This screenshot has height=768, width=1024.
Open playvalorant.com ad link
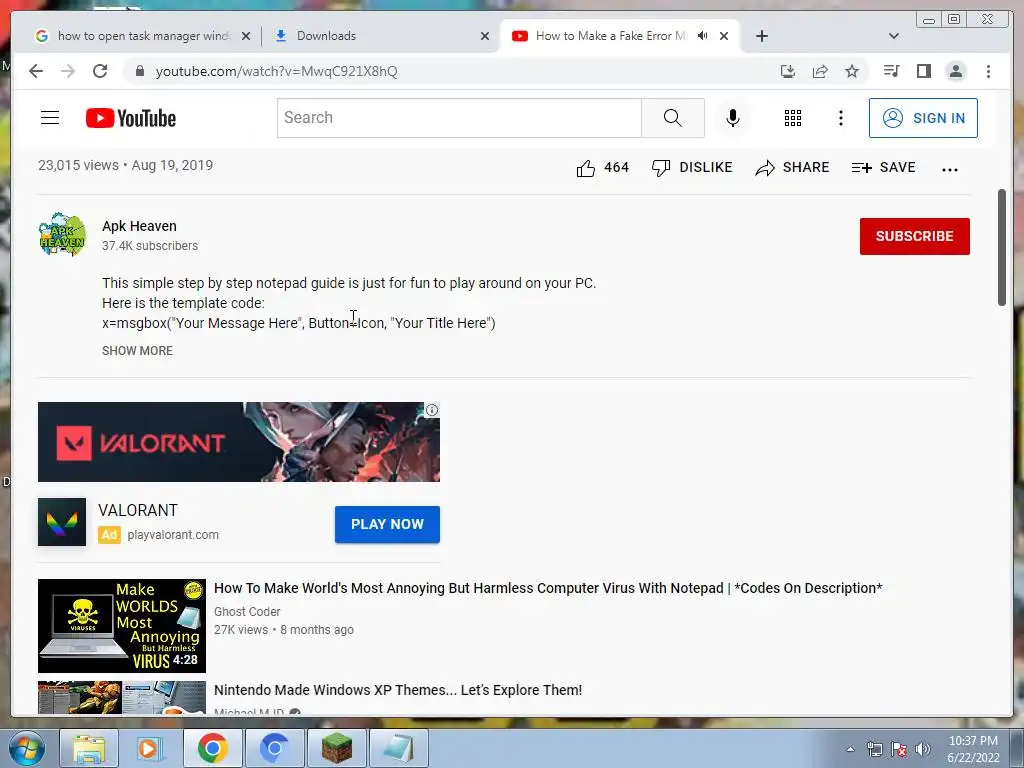tap(173, 535)
